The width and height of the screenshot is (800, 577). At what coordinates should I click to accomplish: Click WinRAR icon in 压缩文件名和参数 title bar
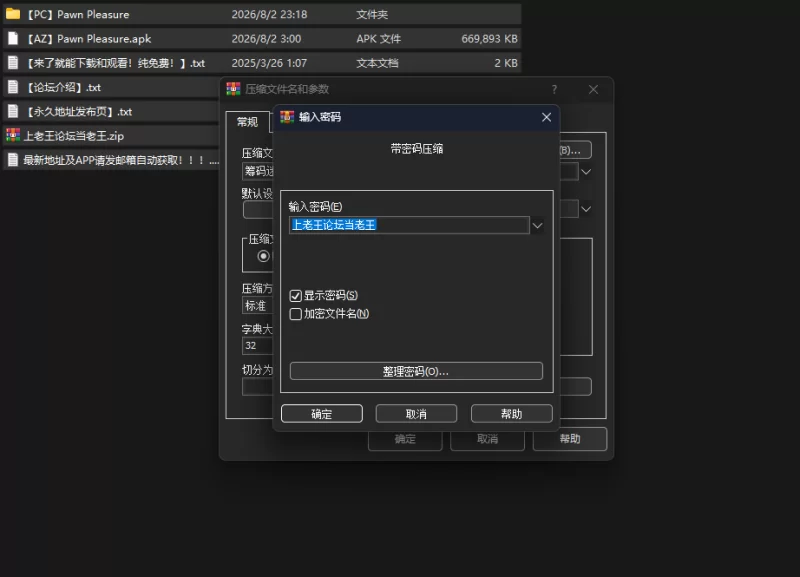[233, 89]
